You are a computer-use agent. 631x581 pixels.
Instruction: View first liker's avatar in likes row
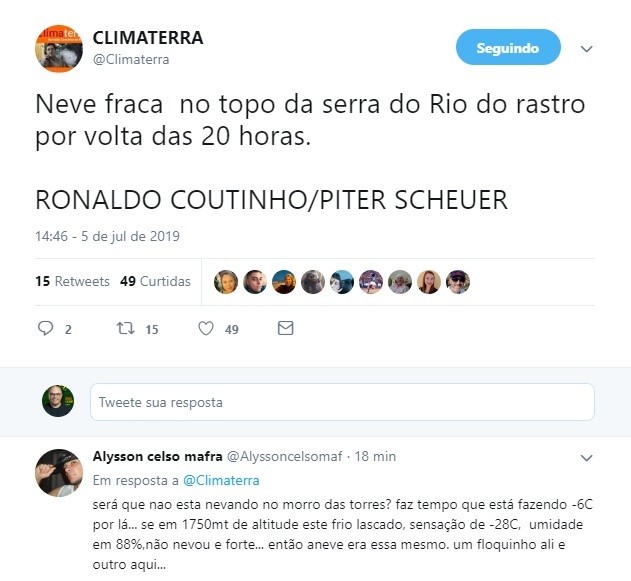226,282
